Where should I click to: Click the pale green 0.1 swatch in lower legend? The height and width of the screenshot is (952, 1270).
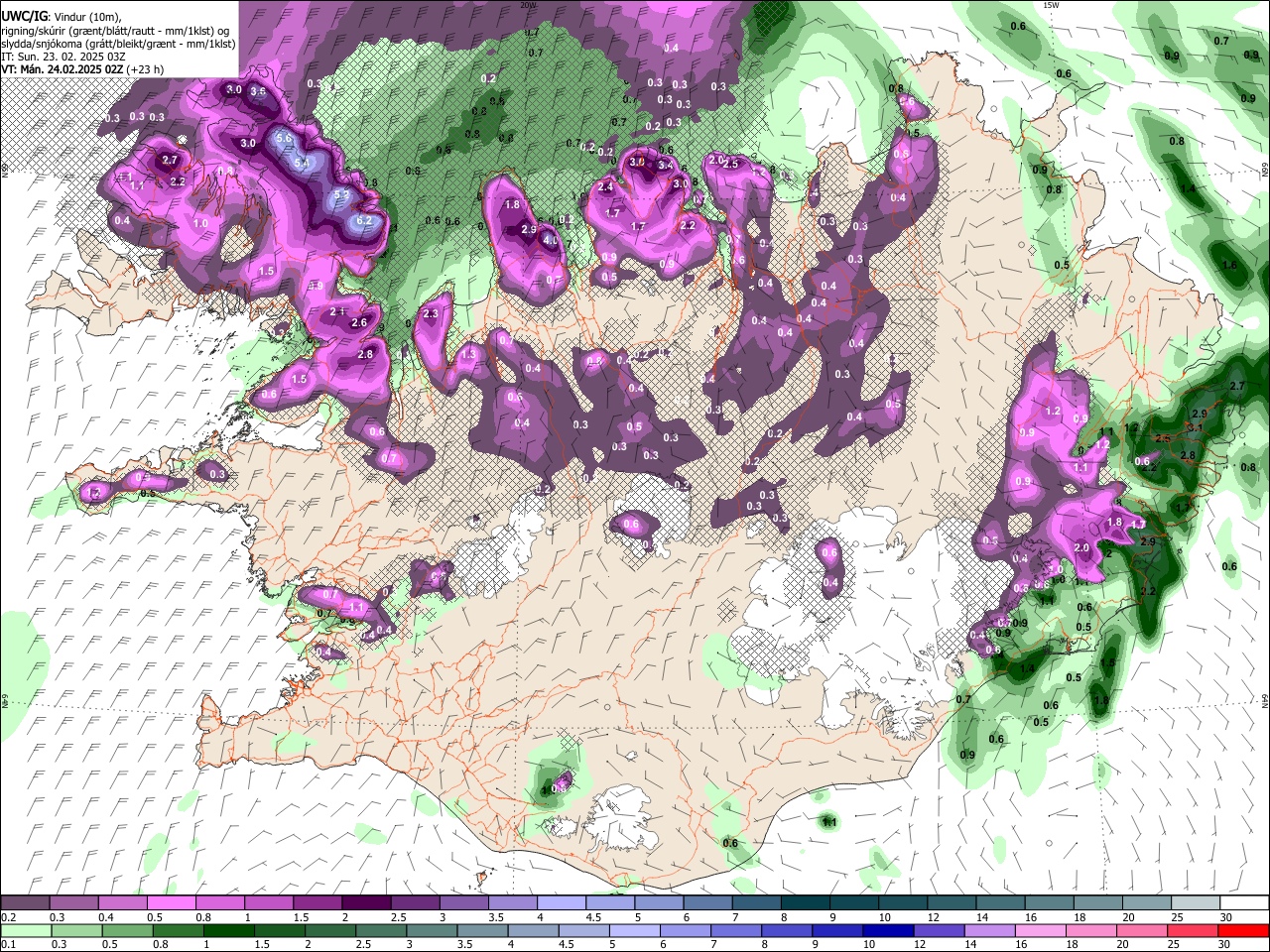[x=25, y=930]
